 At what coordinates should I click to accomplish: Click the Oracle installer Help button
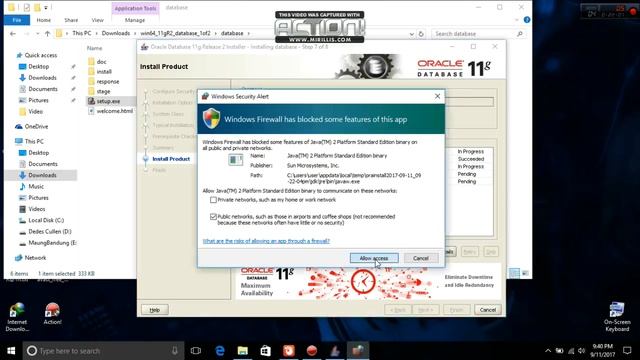click(155, 310)
